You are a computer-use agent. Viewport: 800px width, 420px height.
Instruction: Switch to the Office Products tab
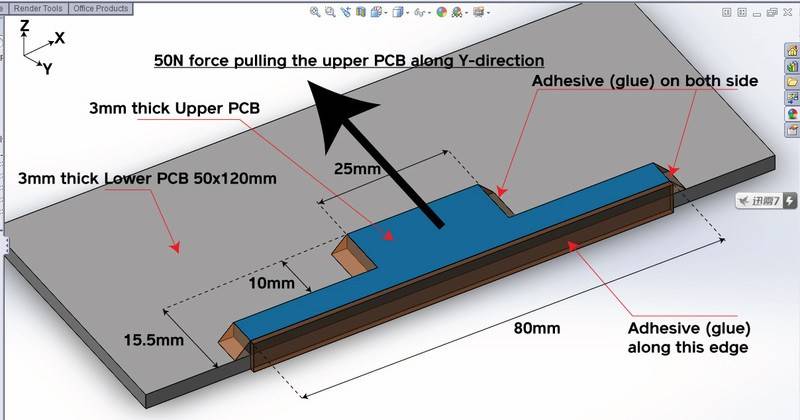pos(99,8)
